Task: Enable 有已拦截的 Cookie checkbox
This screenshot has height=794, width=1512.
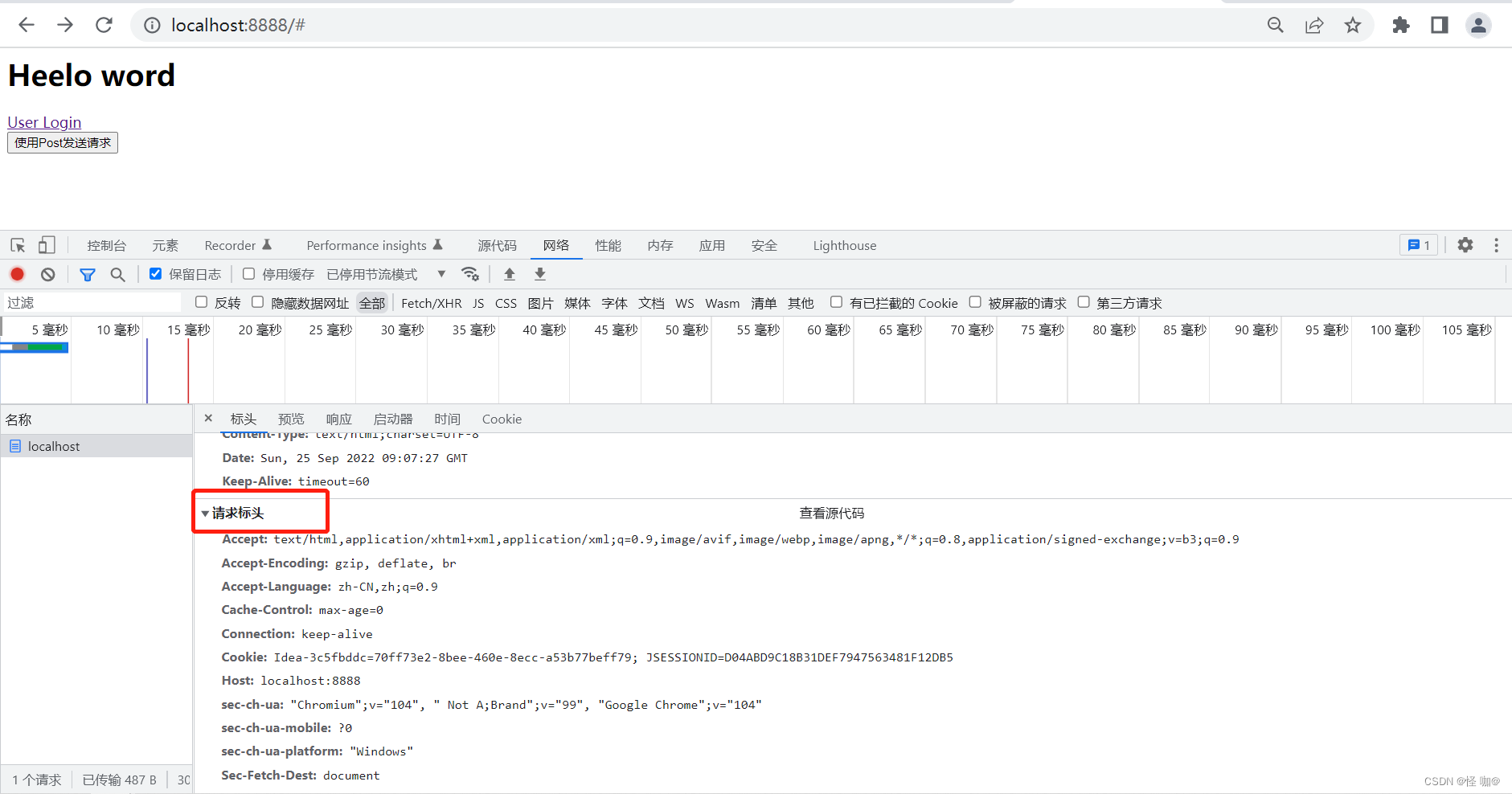Action: click(837, 302)
